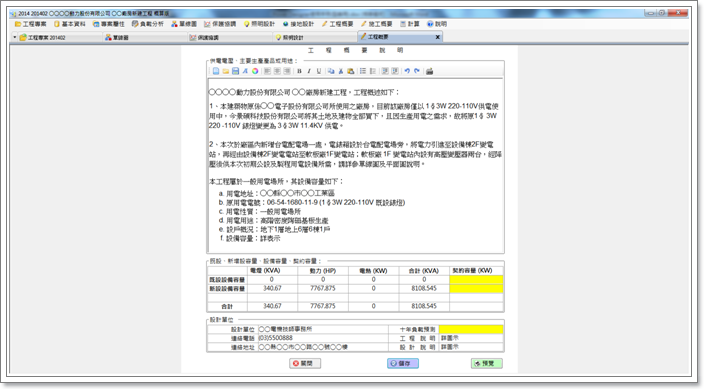Switch to the 保護協調 document tab

point(231,37)
